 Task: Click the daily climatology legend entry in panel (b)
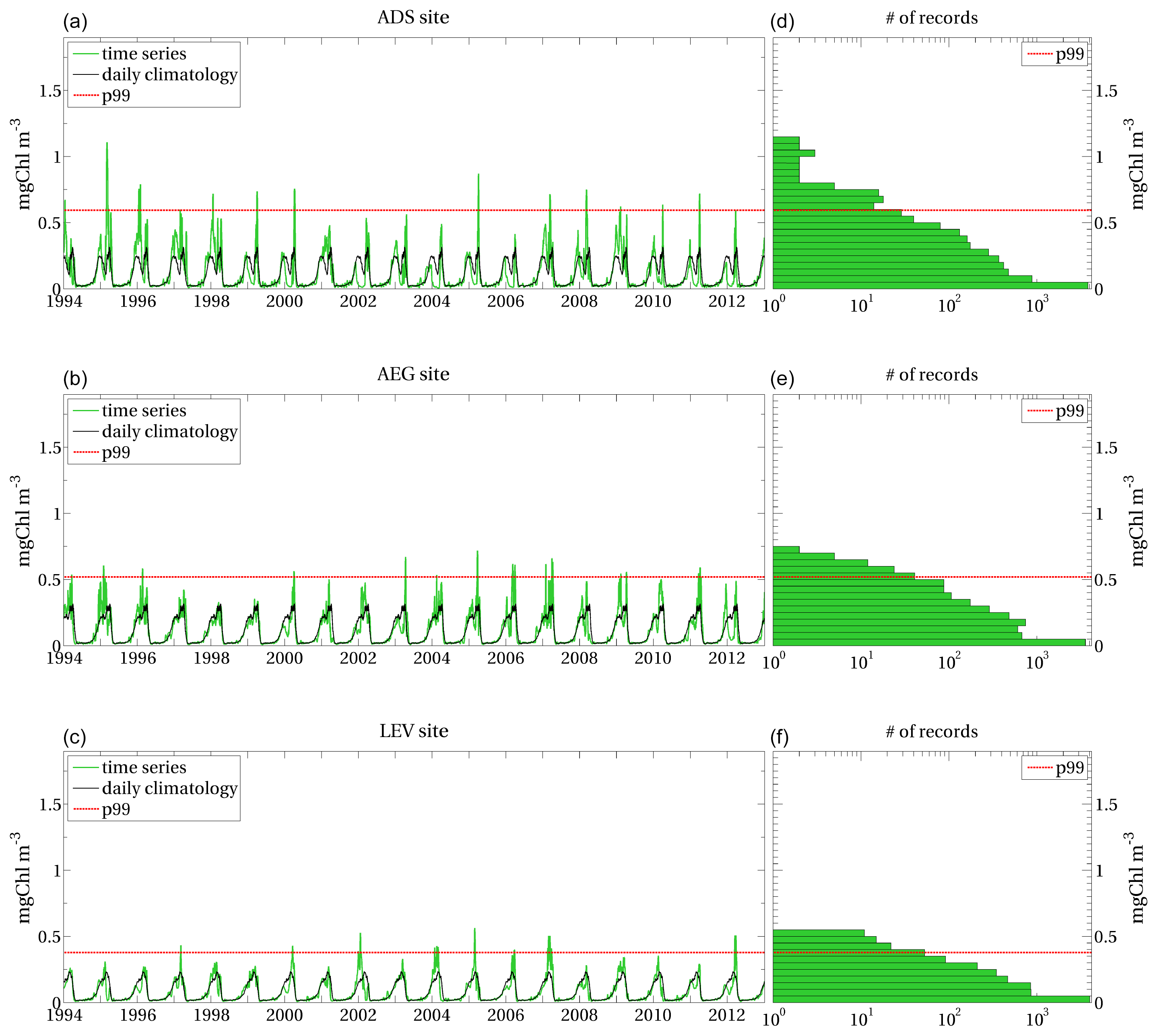[x=169, y=431]
